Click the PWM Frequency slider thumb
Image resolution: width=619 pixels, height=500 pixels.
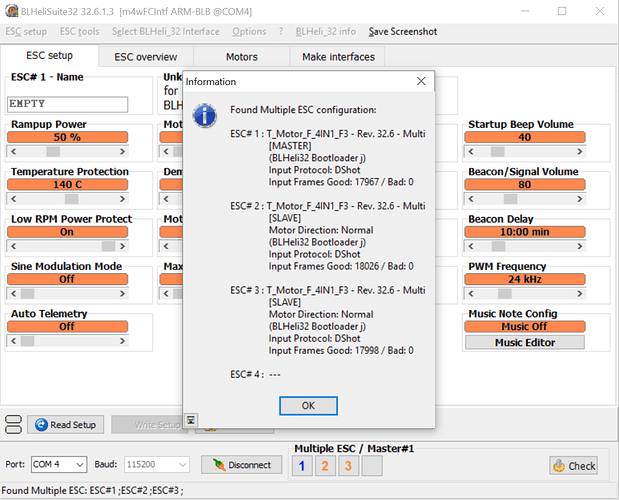tap(505, 294)
